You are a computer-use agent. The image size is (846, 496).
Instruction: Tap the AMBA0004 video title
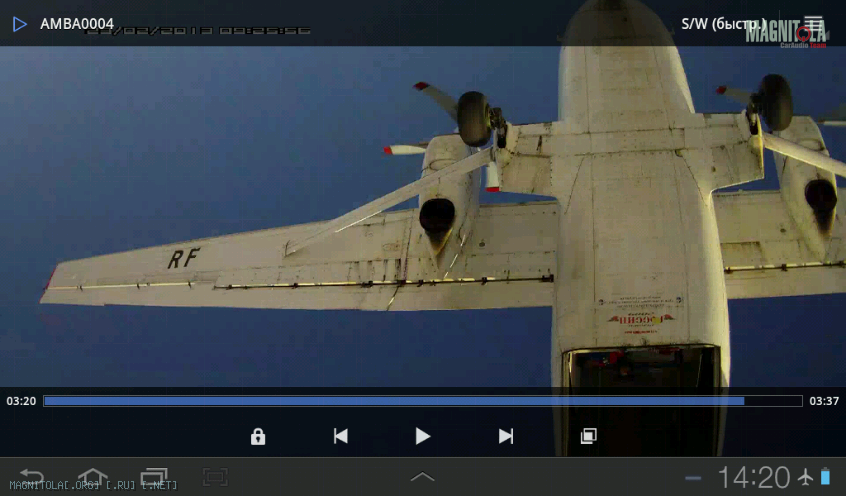pyautogui.click(x=77, y=24)
